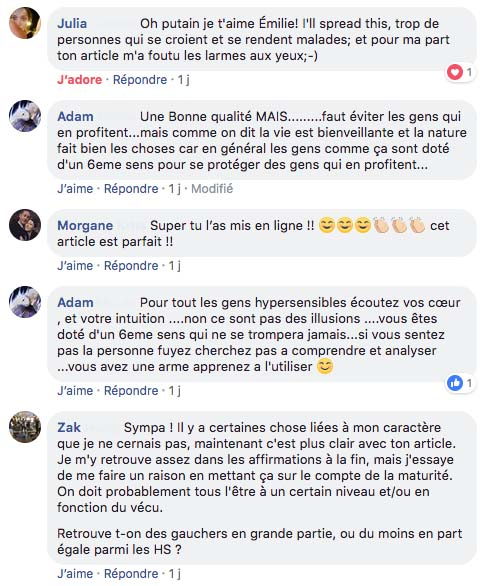
Task: Open Adam's avatar on the first comment
Action: tap(25, 116)
